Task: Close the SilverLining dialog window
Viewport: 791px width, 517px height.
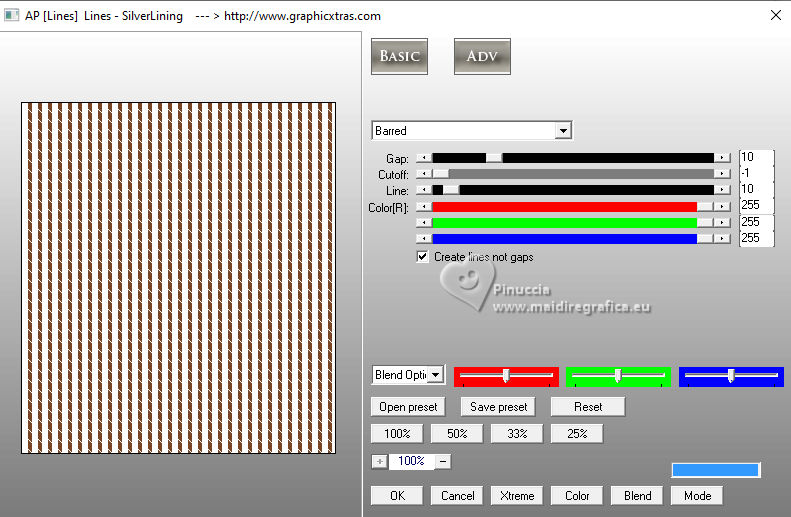Action: 776,15
